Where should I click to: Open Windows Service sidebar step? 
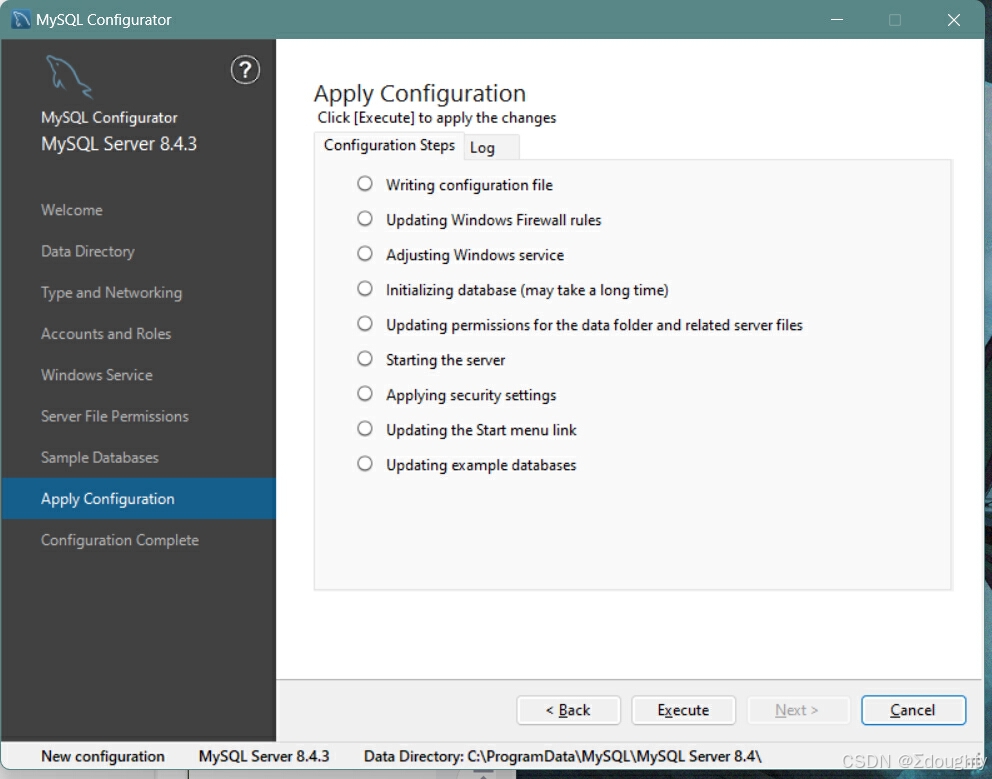pos(97,375)
